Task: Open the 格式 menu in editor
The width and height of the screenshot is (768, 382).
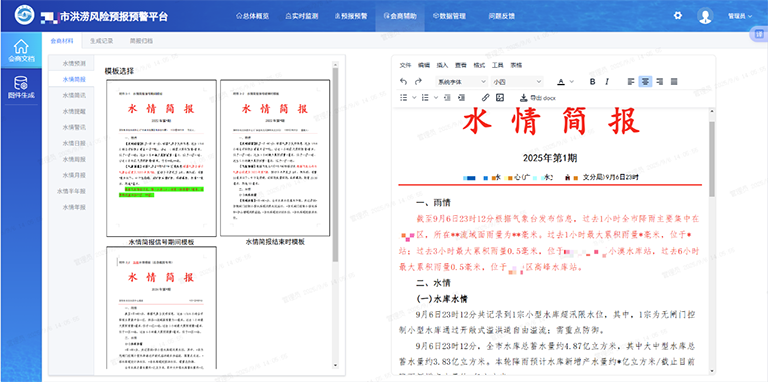Action: point(479,65)
